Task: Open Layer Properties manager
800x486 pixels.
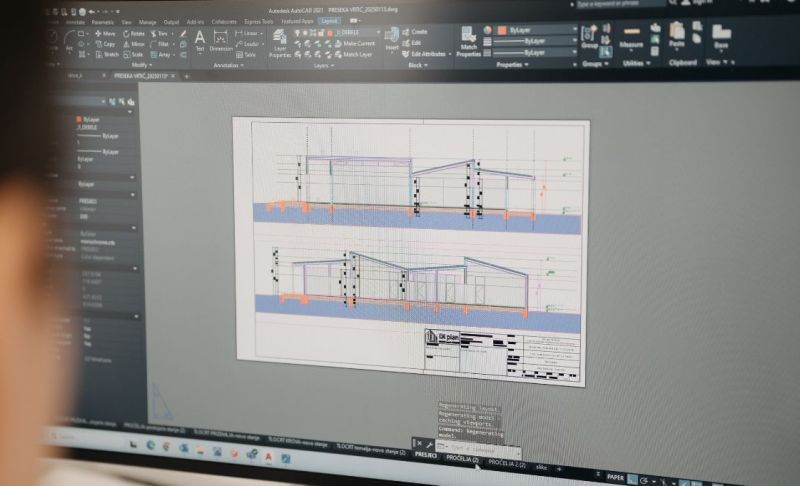Action: [279, 41]
